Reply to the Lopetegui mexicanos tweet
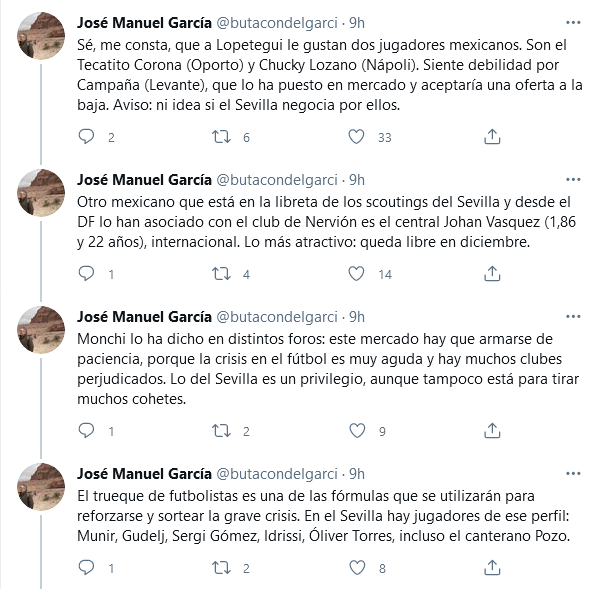 [x=86, y=137]
